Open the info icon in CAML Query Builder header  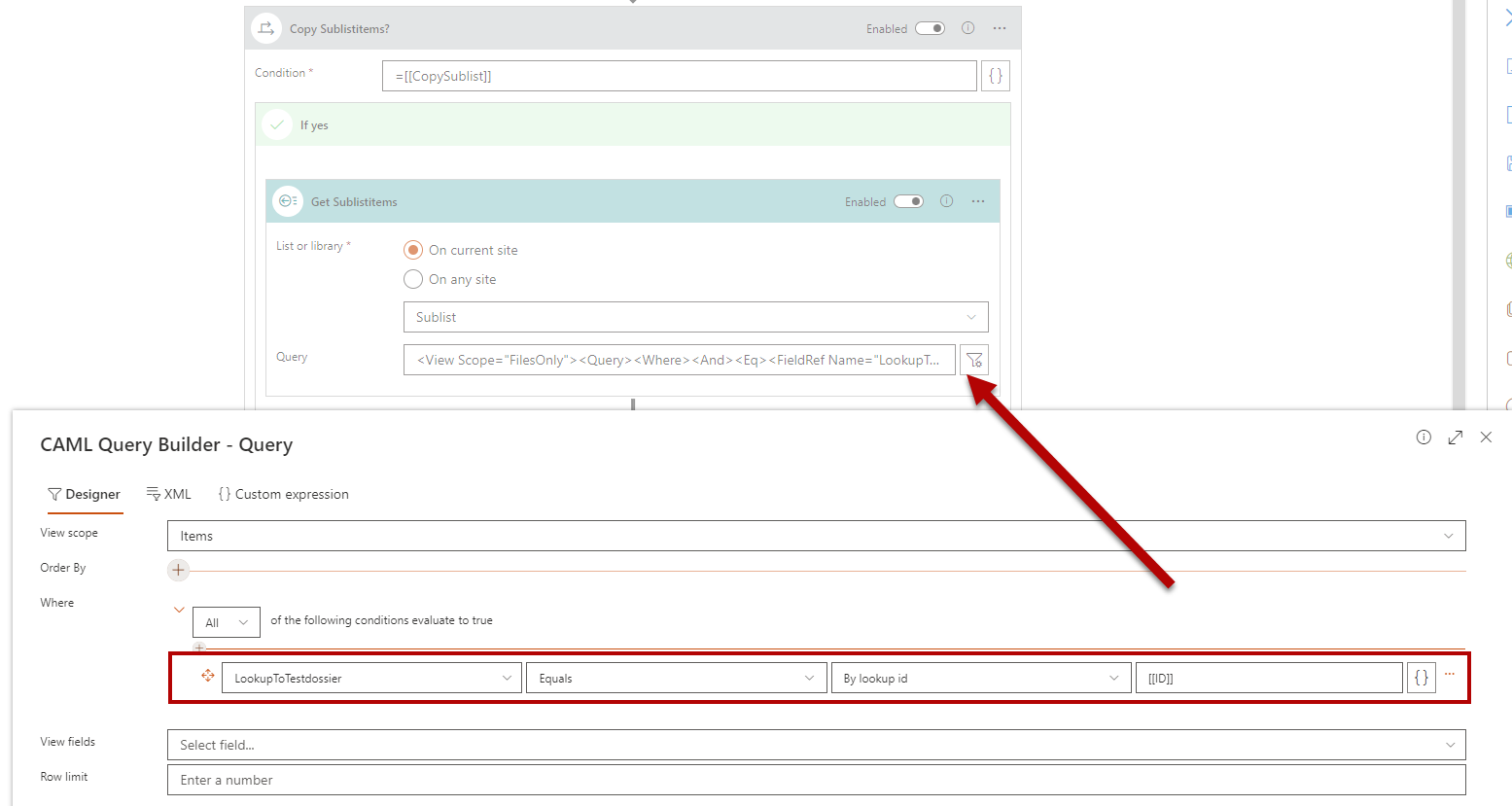point(1424,438)
